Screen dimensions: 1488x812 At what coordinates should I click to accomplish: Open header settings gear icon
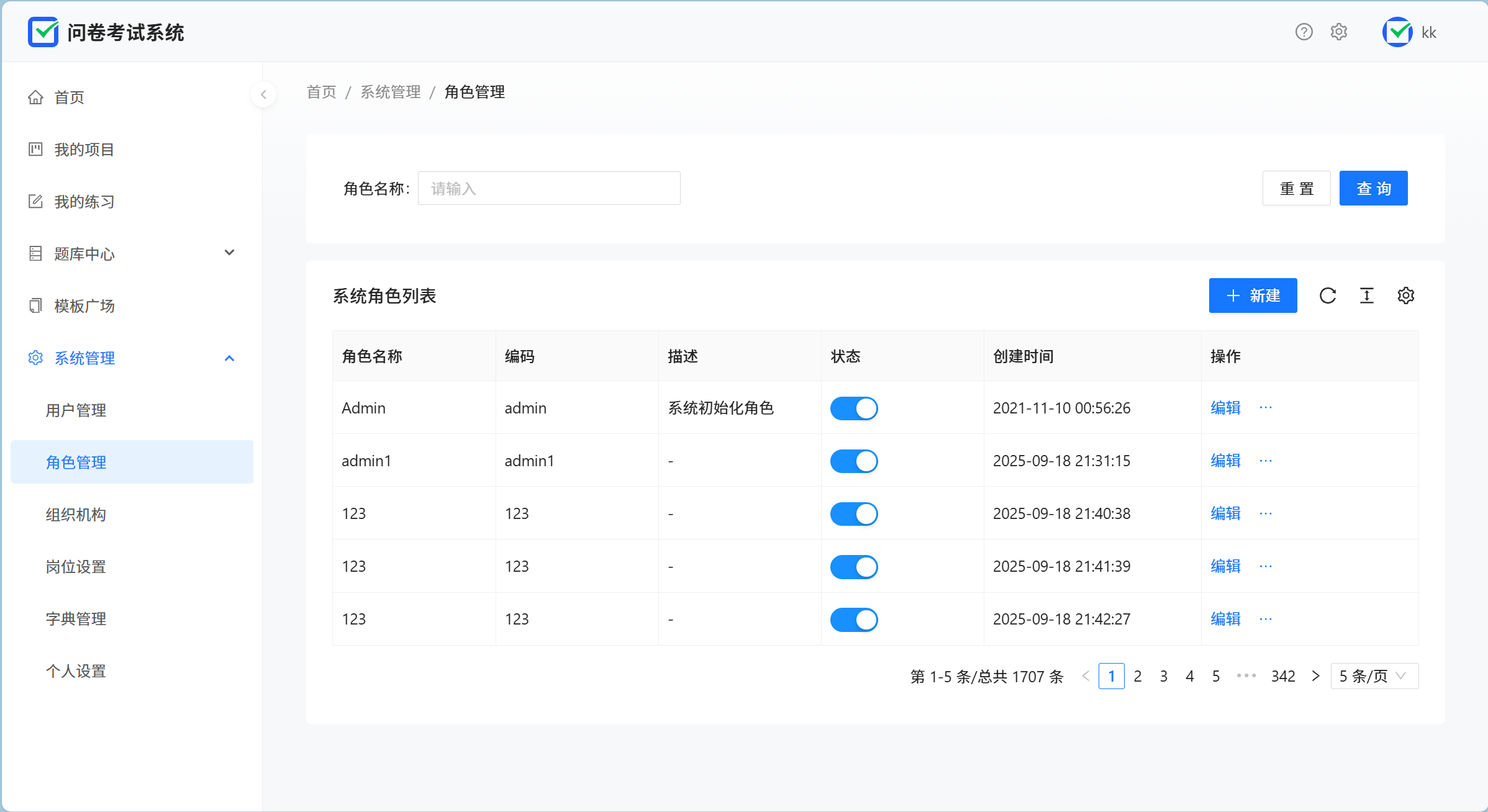[x=1339, y=32]
